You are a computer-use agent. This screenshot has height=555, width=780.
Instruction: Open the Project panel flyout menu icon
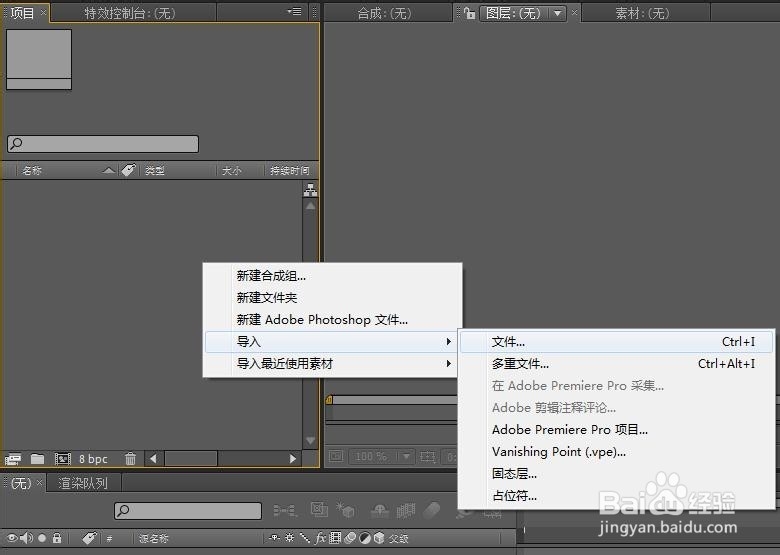pos(294,11)
